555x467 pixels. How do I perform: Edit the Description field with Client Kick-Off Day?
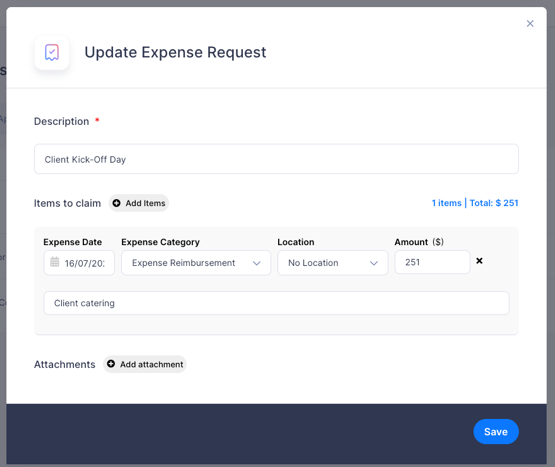[x=276, y=159]
